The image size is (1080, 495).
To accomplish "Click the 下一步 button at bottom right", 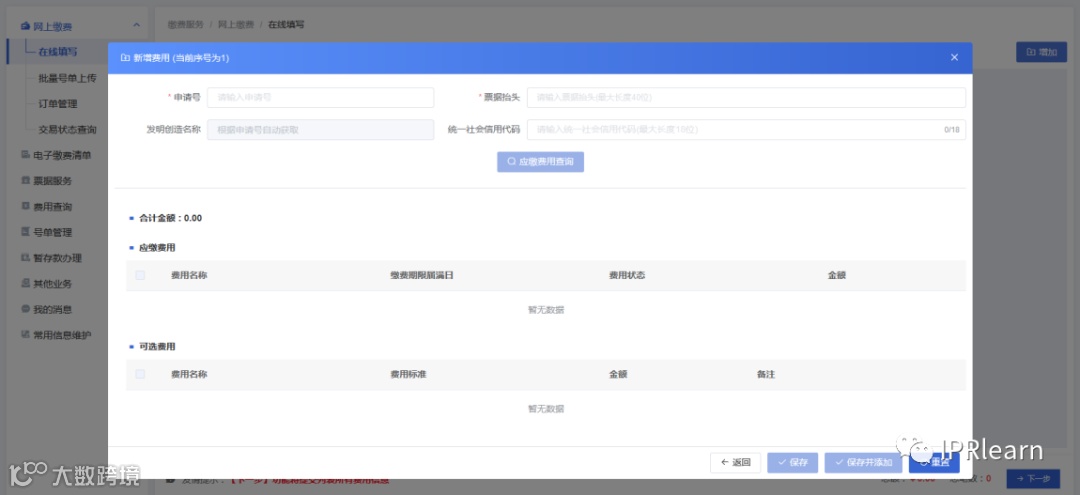I will pyautogui.click(x=1033, y=478).
